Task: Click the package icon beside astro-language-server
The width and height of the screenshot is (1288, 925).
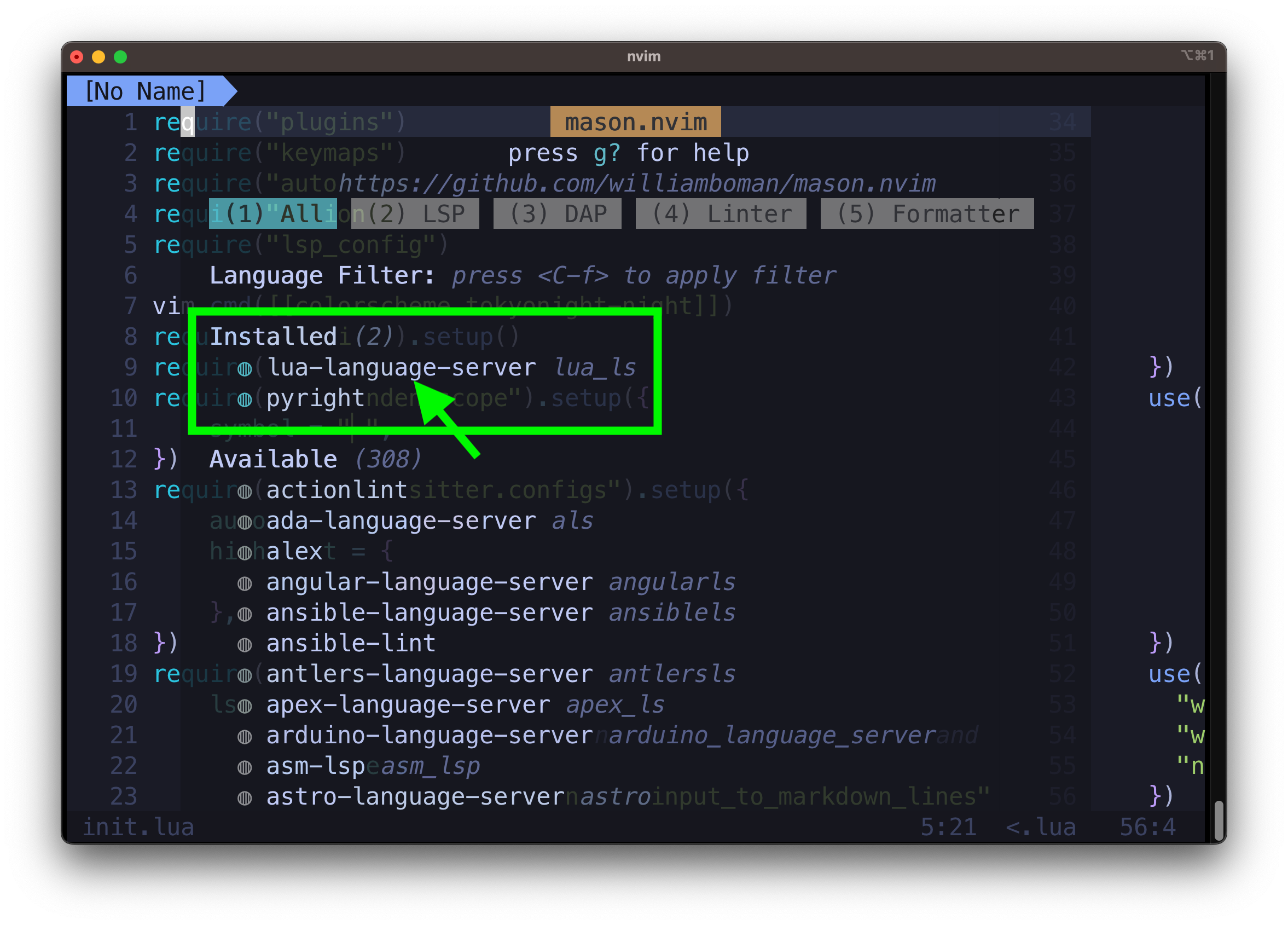Action: [245, 799]
